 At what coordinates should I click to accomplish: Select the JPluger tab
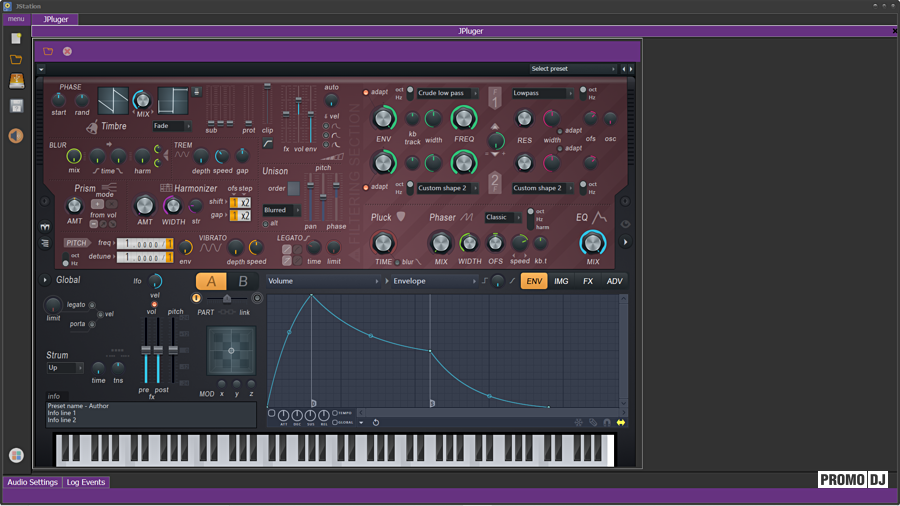pyautogui.click(x=56, y=19)
